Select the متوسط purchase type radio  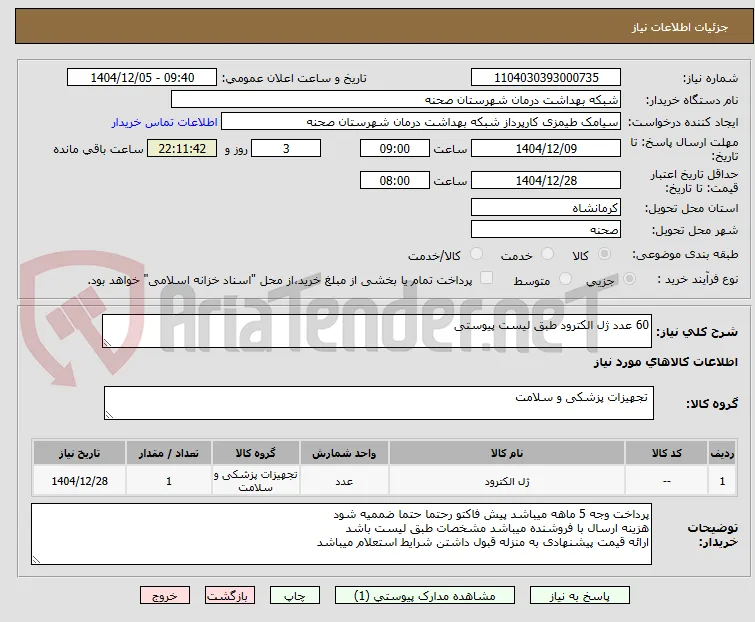point(565,279)
